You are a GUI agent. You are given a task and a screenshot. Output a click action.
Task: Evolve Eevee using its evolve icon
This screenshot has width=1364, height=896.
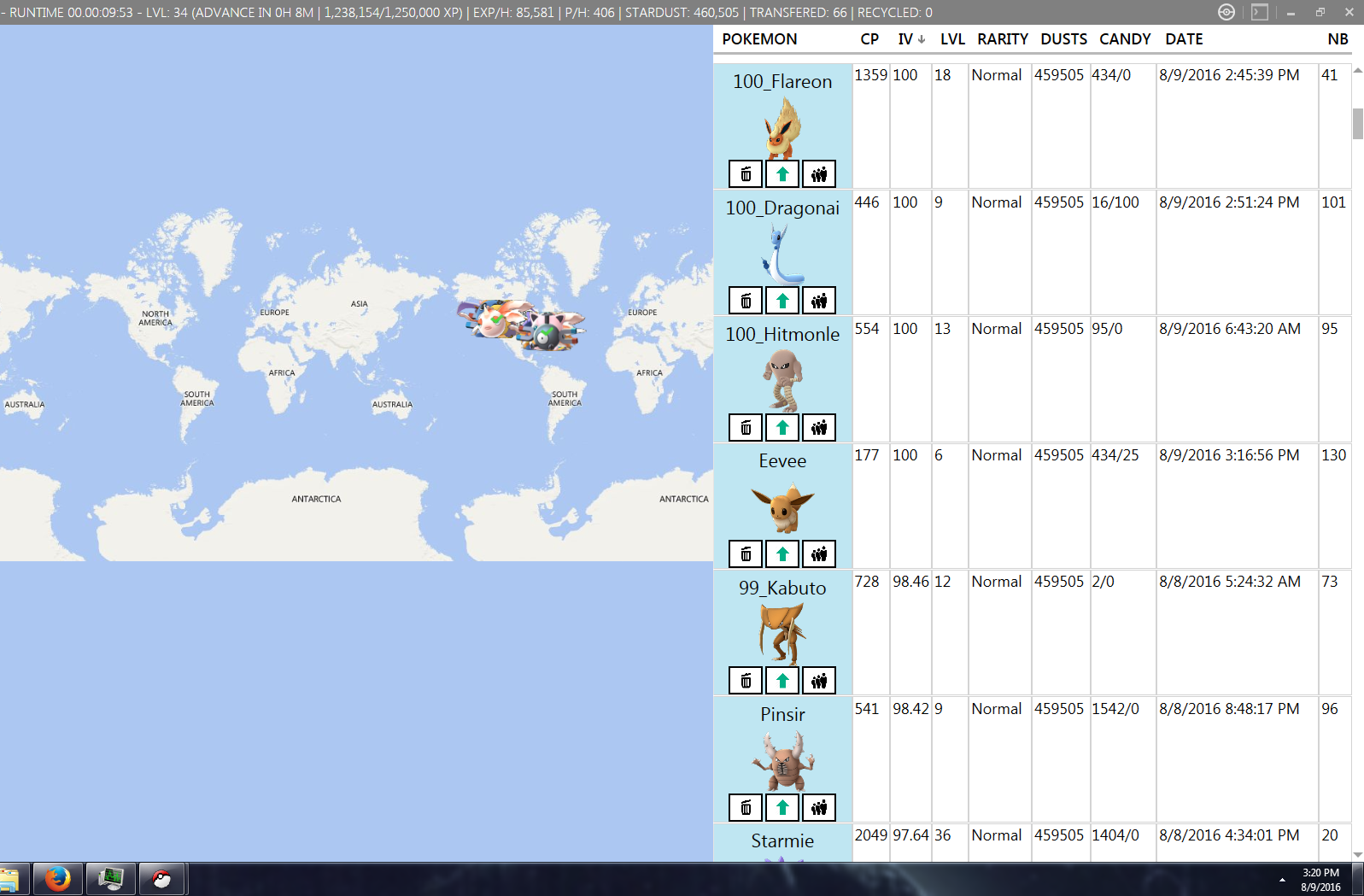(x=819, y=554)
